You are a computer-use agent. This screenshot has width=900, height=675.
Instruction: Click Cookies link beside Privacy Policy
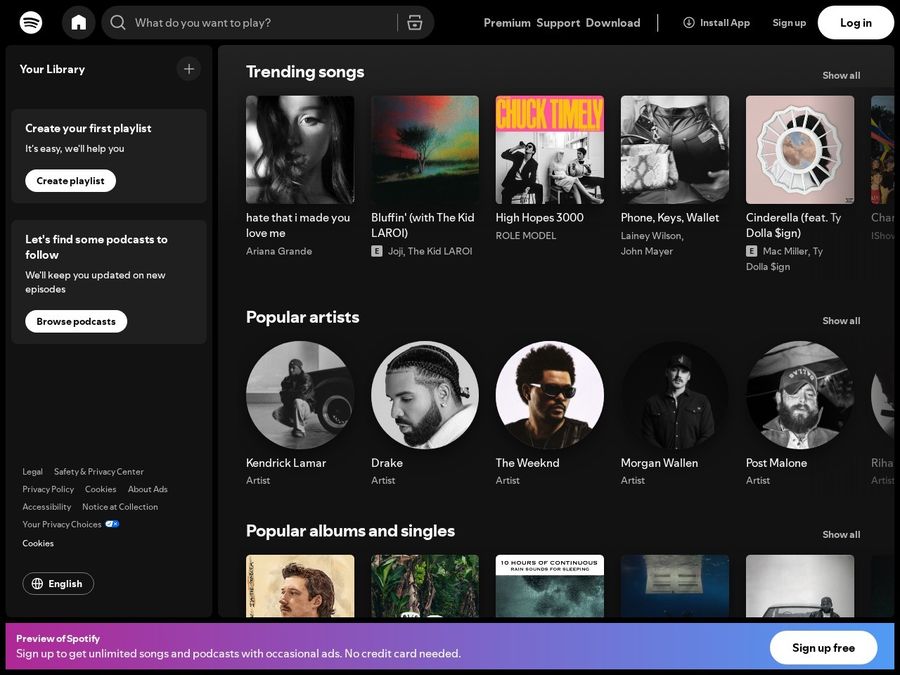tap(100, 490)
